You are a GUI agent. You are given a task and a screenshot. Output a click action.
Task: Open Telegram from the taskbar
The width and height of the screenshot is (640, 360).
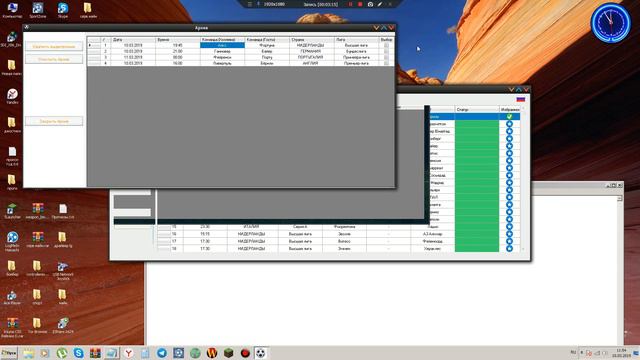point(162,353)
